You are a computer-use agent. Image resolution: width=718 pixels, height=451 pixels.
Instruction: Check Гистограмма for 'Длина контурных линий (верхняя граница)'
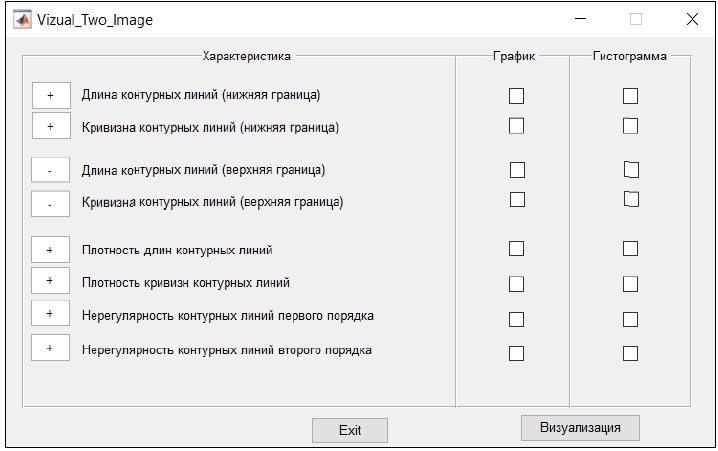[x=631, y=170]
